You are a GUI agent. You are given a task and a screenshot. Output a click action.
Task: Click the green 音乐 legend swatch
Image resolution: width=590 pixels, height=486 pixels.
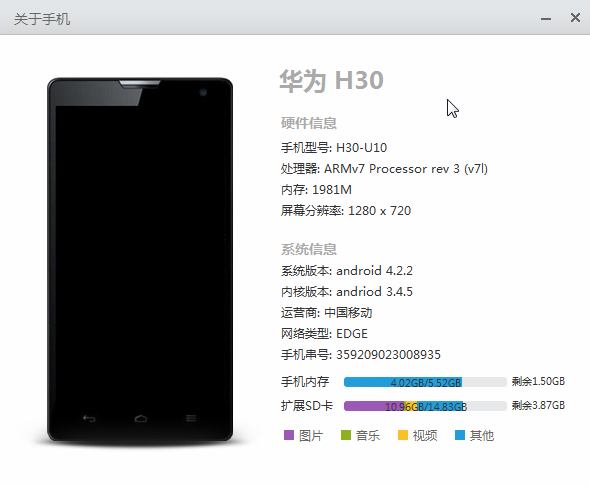pyautogui.click(x=346, y=435)
